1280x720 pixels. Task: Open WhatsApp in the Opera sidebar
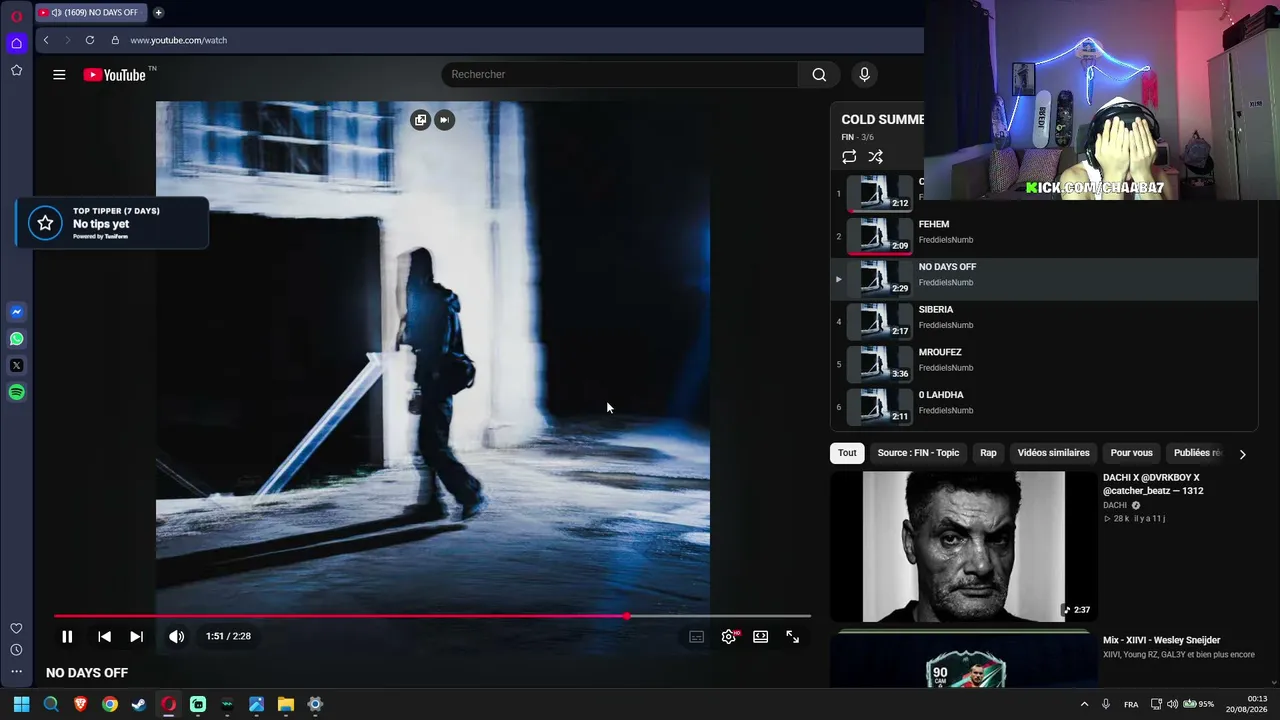[16, 339]
